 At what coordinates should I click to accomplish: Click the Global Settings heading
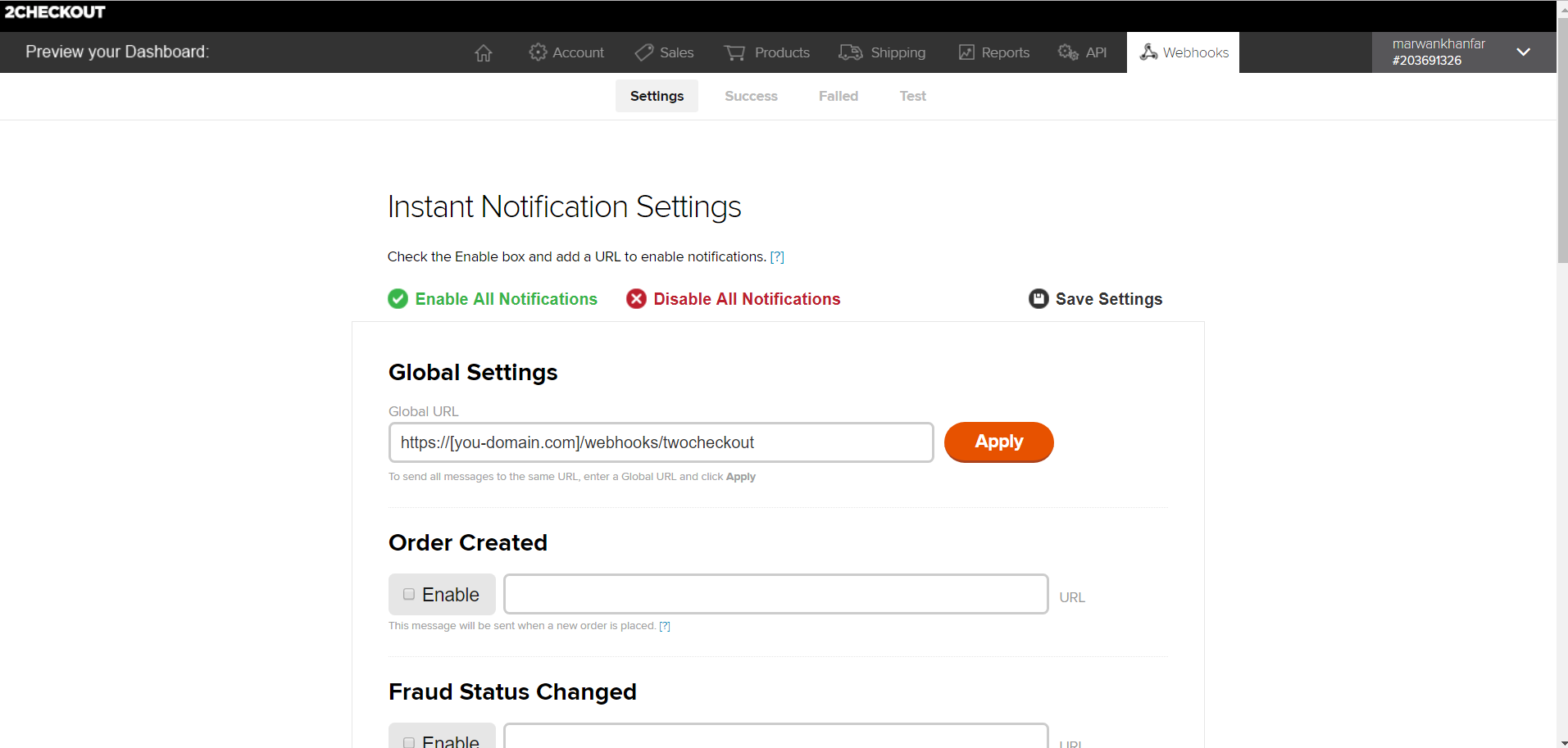click(473, 372)
